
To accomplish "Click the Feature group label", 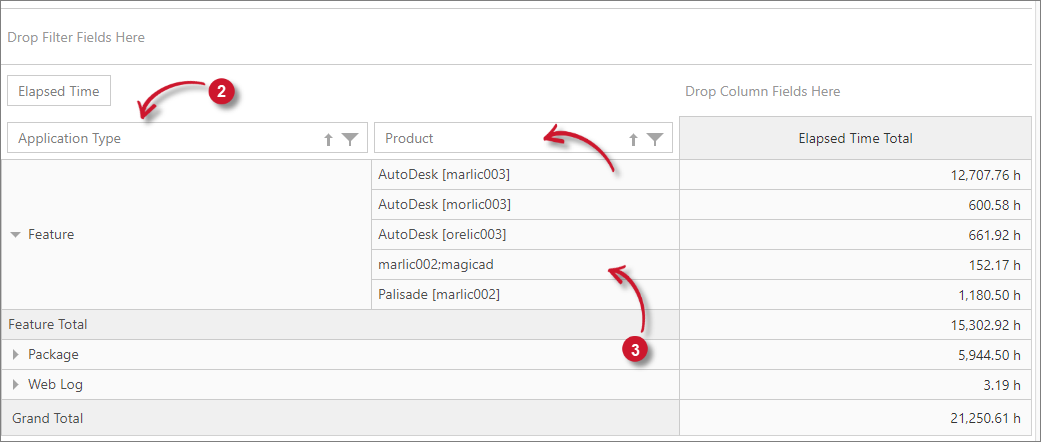I will (x=51, y=234).
